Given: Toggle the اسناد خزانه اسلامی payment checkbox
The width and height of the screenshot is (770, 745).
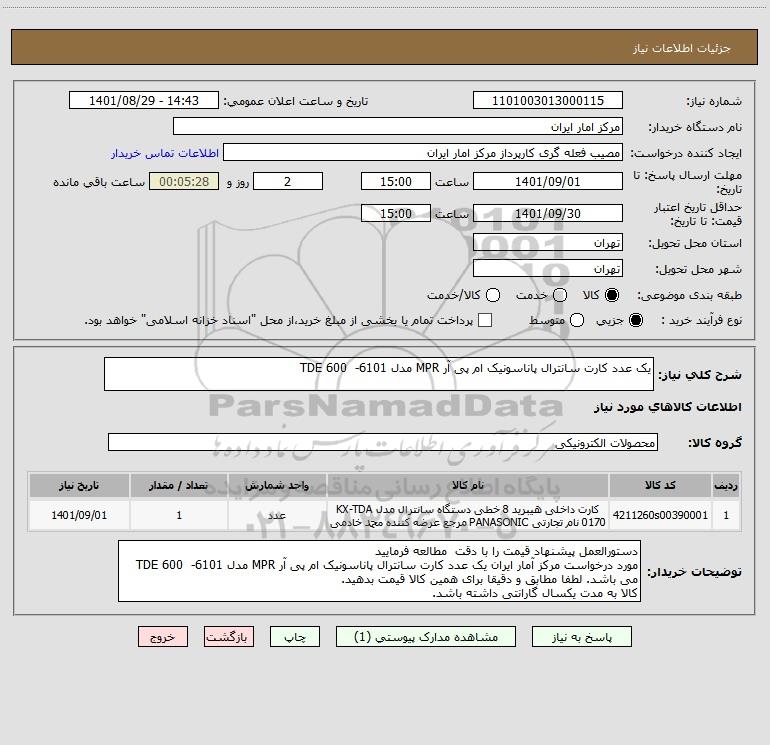Looking at the screenshot, I should point(485,320).
